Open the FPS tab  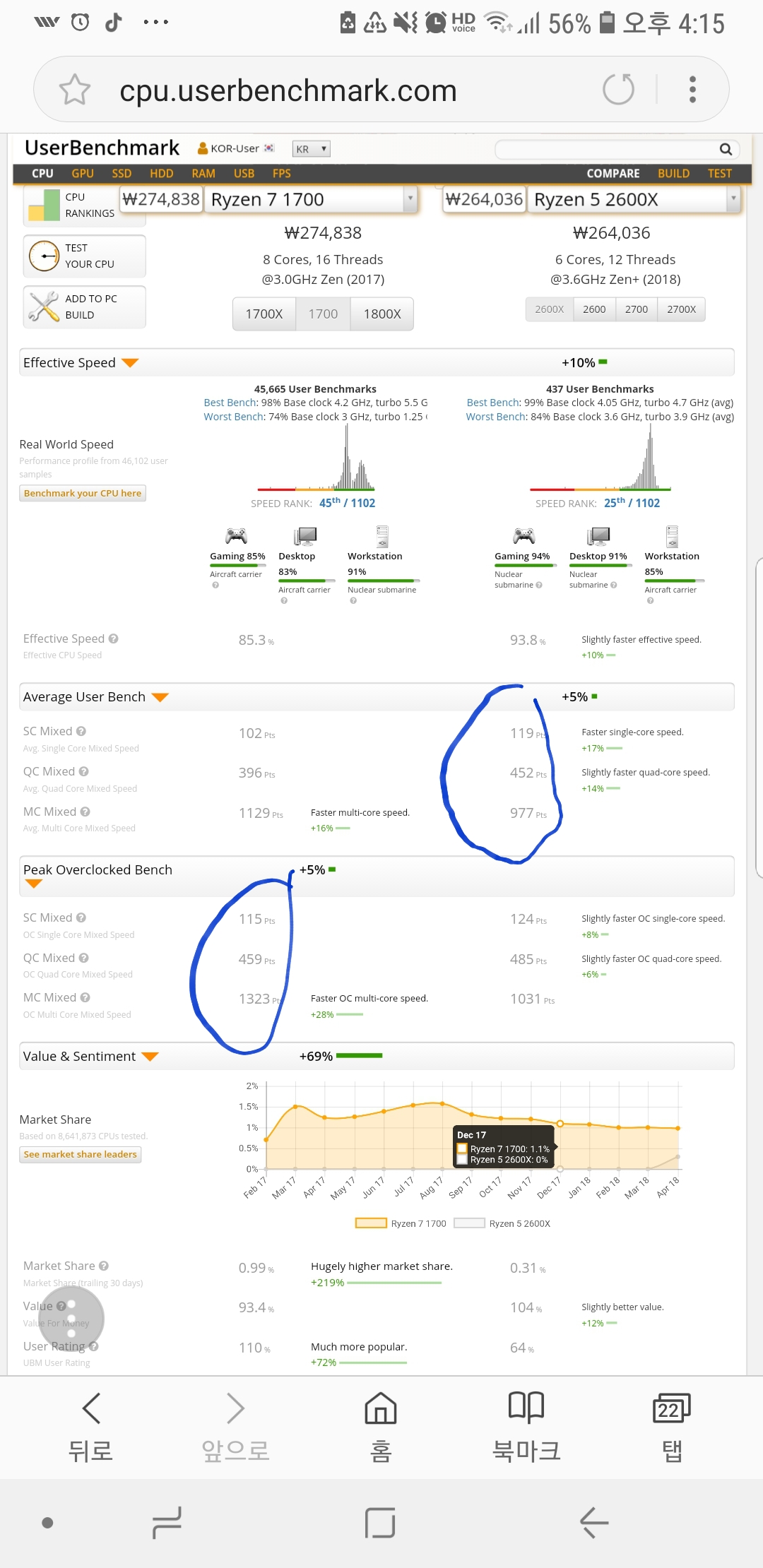281,174
